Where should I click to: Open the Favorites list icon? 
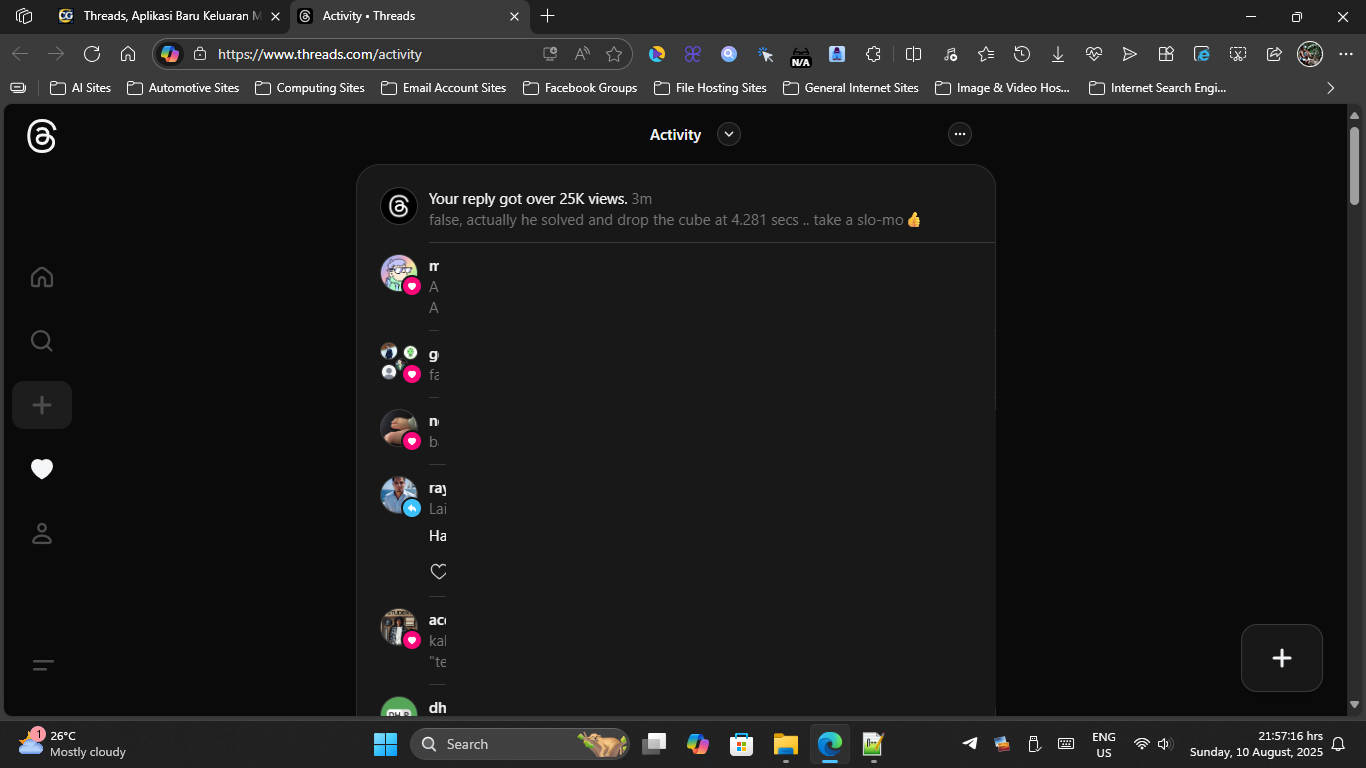[986, 54]
